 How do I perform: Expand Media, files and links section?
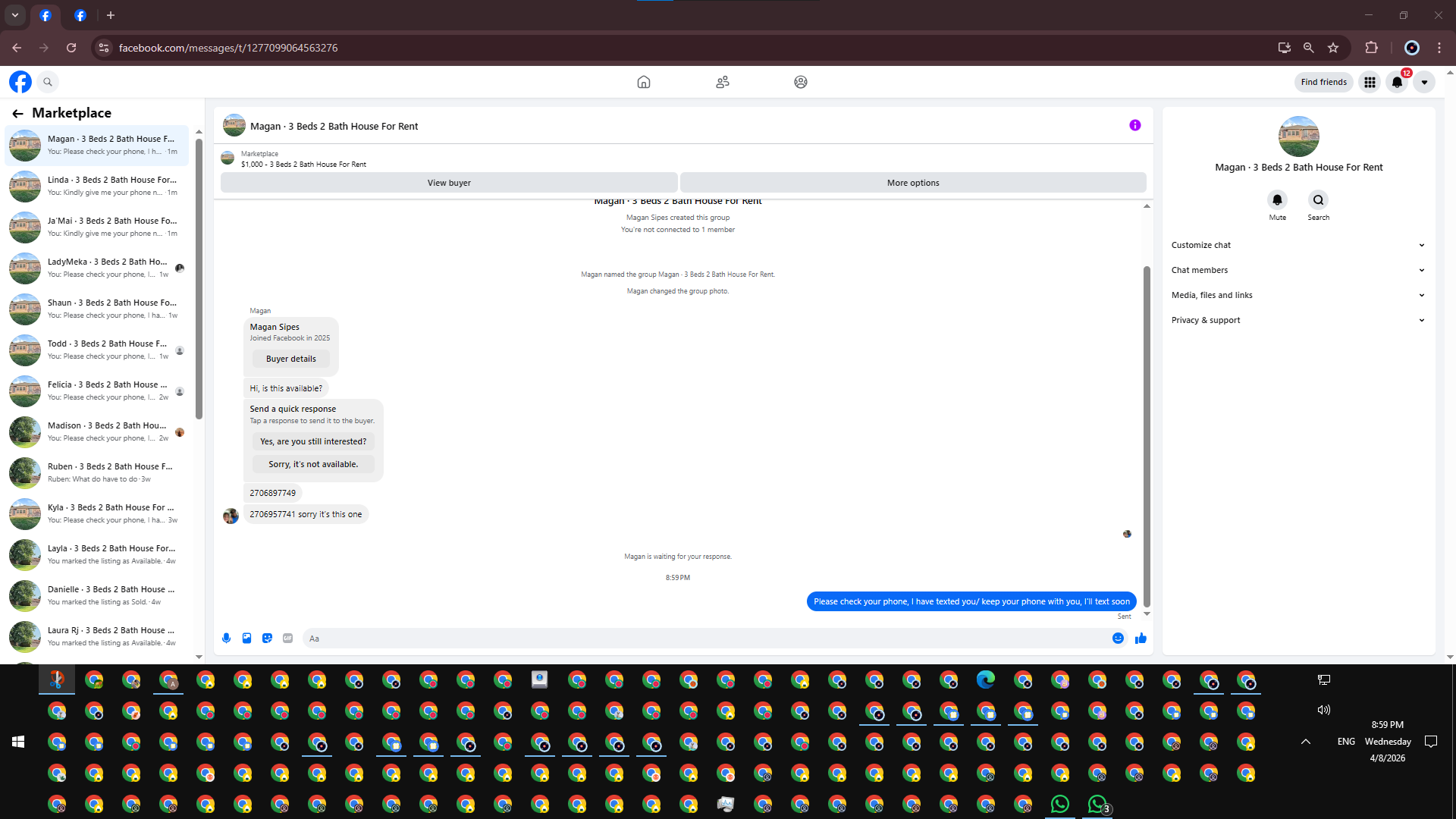1298,295
